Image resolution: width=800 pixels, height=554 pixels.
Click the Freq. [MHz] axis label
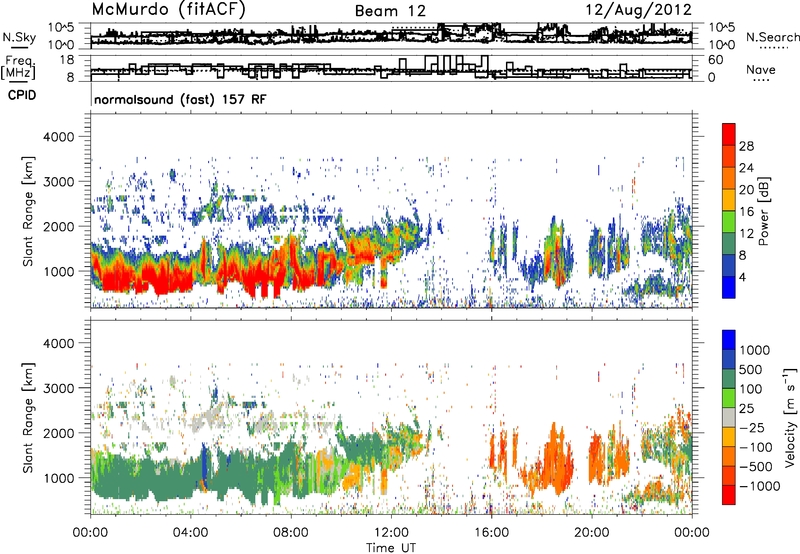(18, 68)
